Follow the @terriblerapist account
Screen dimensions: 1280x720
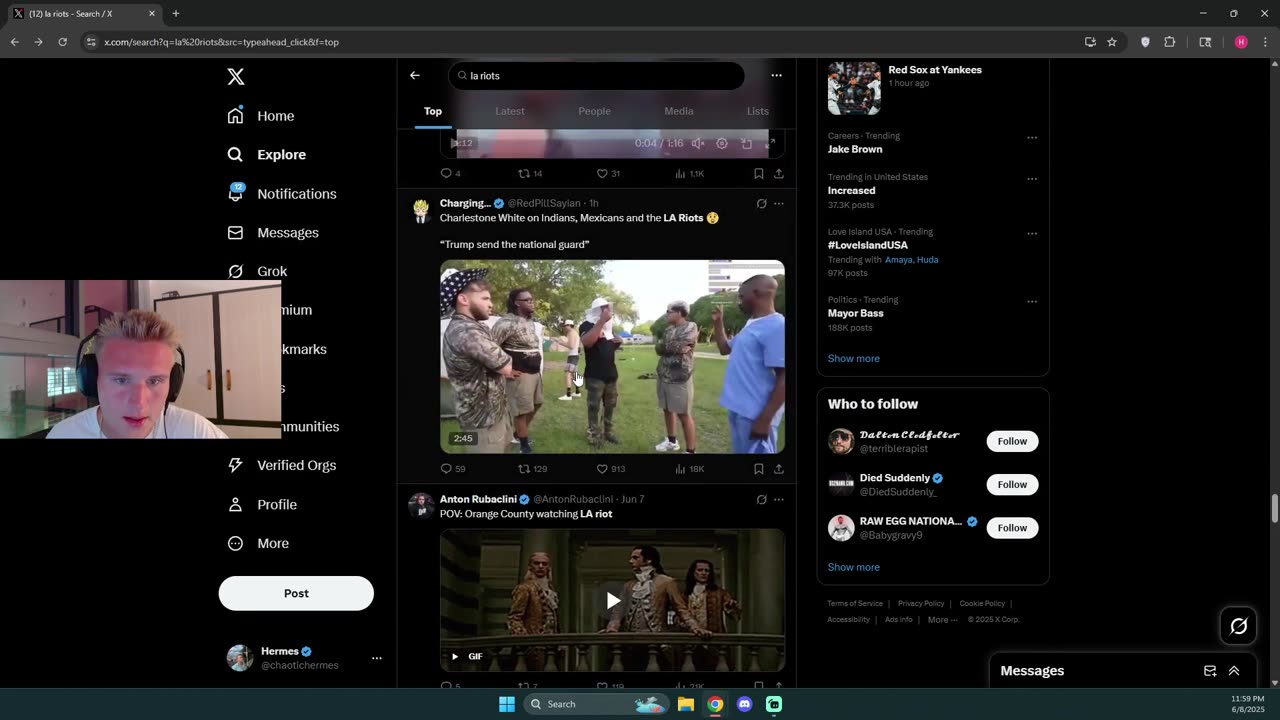click(1012, 441)
